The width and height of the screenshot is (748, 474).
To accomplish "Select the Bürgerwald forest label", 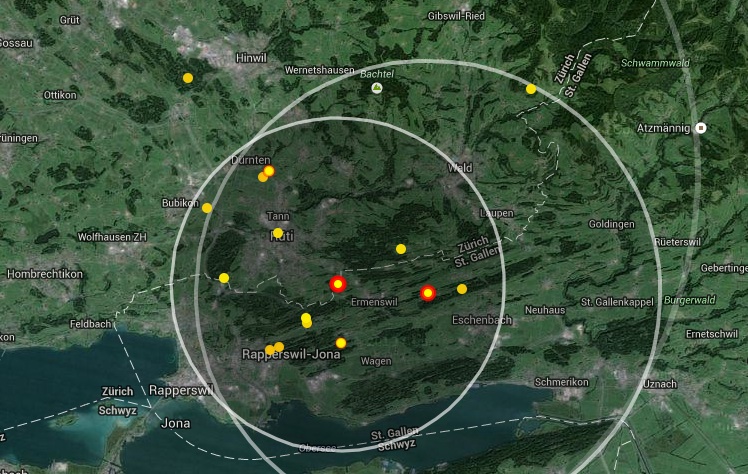I will point(690,300).
